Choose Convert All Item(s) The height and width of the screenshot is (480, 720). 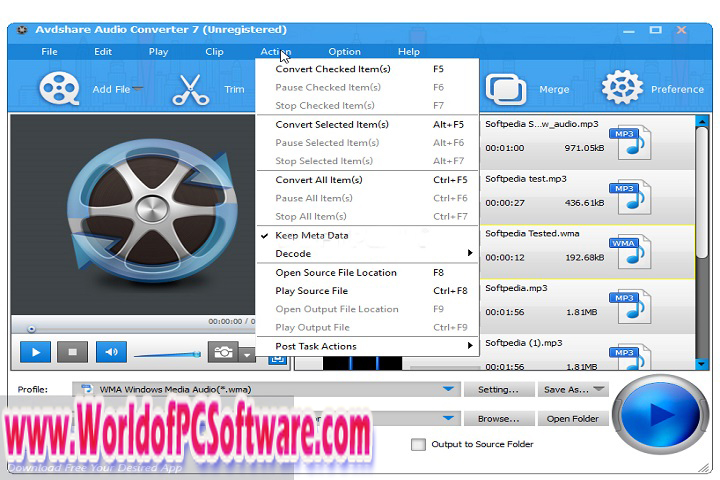[x=367, y=180]
